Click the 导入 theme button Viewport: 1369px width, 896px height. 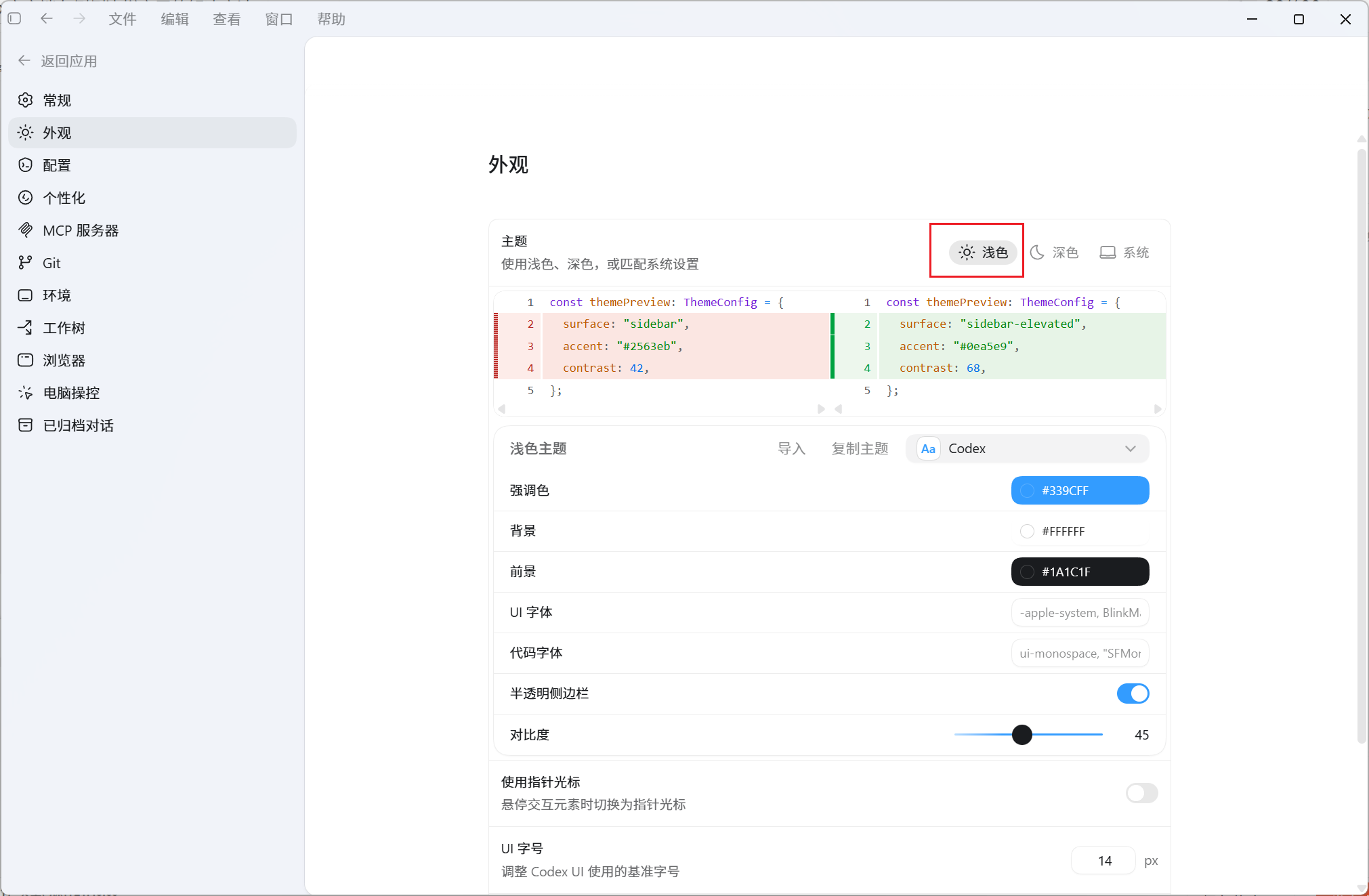[791, 449]
